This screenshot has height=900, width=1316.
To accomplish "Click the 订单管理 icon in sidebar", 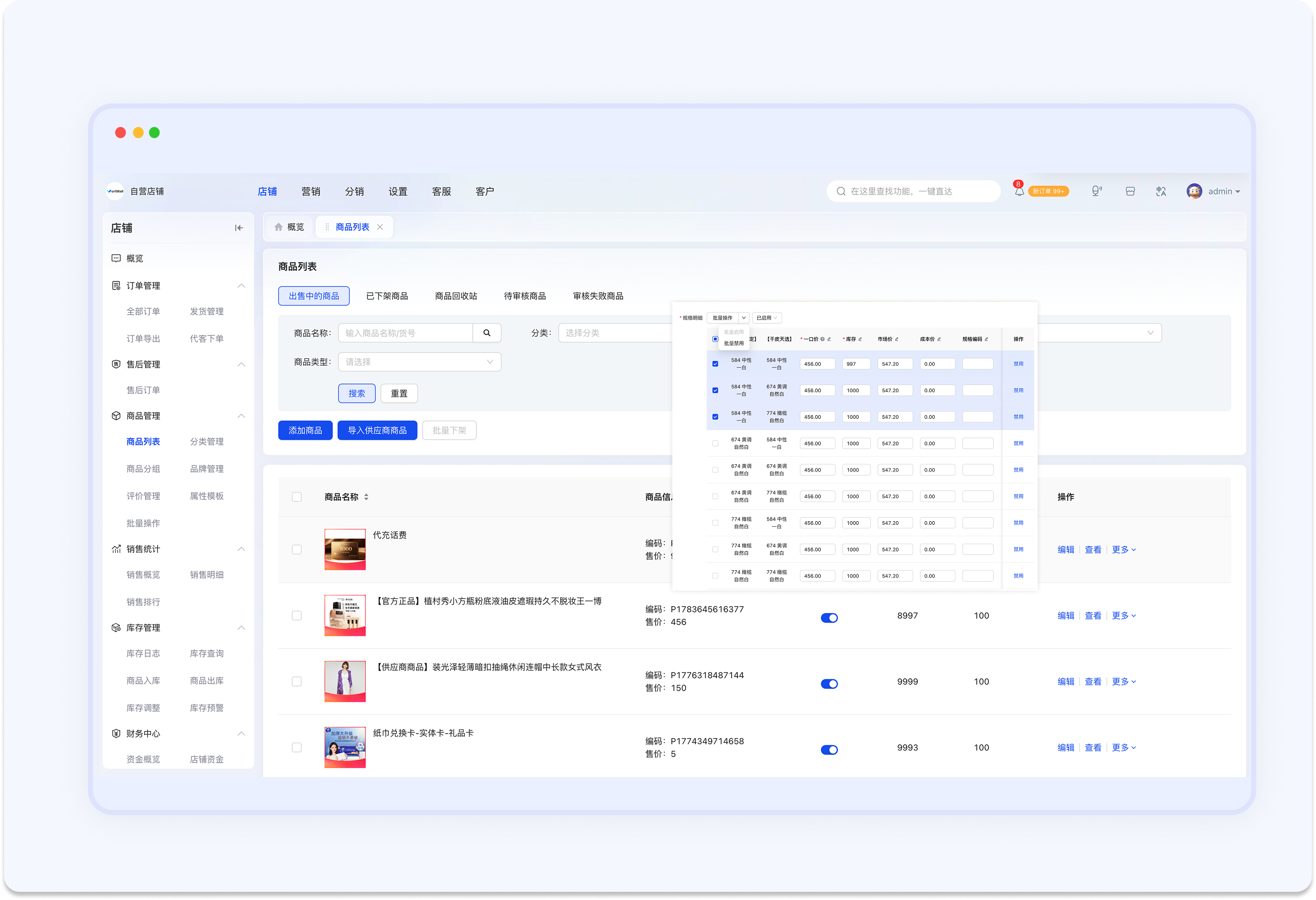I will (116, 286).
